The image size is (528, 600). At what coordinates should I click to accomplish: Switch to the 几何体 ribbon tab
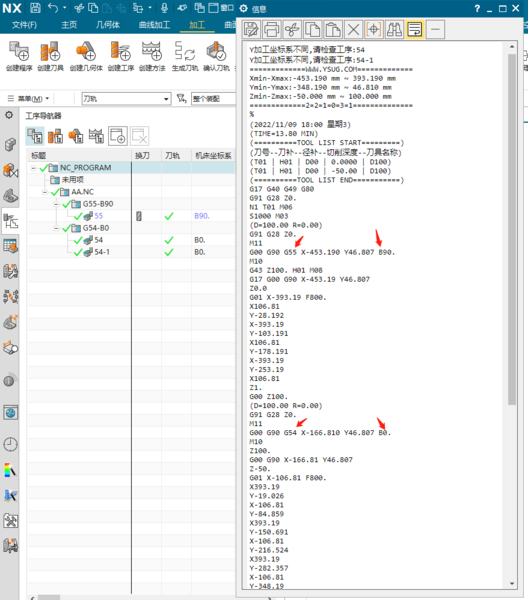[x=108, y=25]
